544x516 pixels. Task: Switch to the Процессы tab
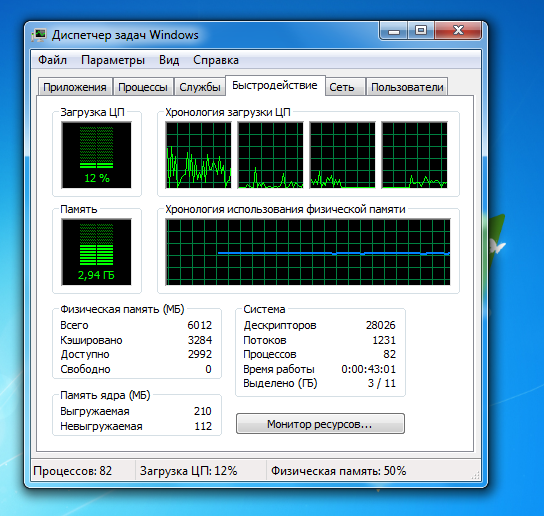[143, 87]
